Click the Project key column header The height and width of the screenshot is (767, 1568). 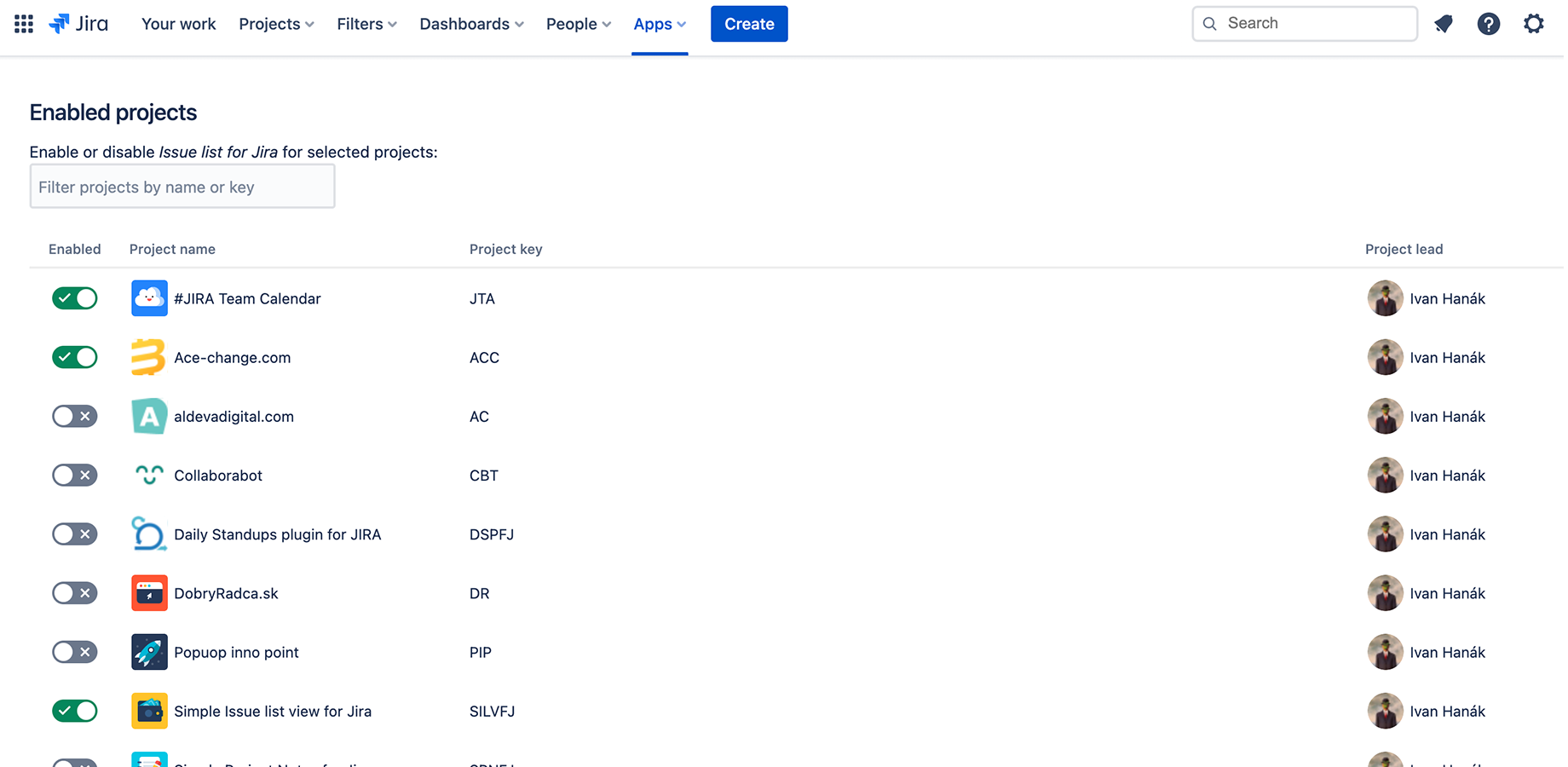[x=505, y=249]
